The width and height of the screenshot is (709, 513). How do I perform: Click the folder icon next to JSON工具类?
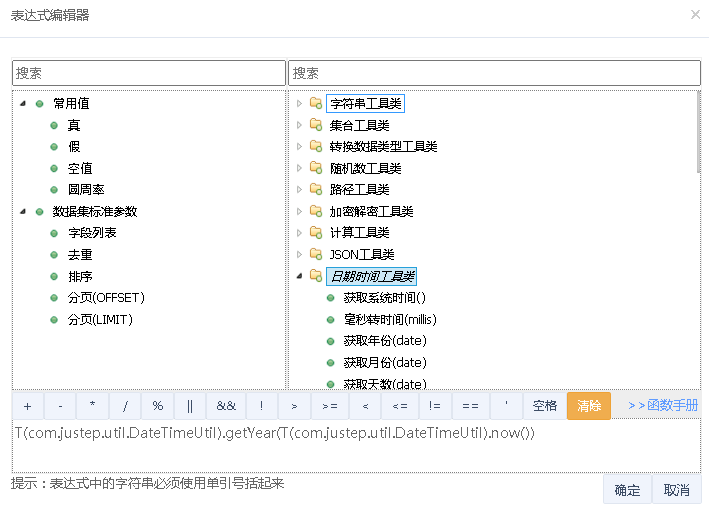316,254
